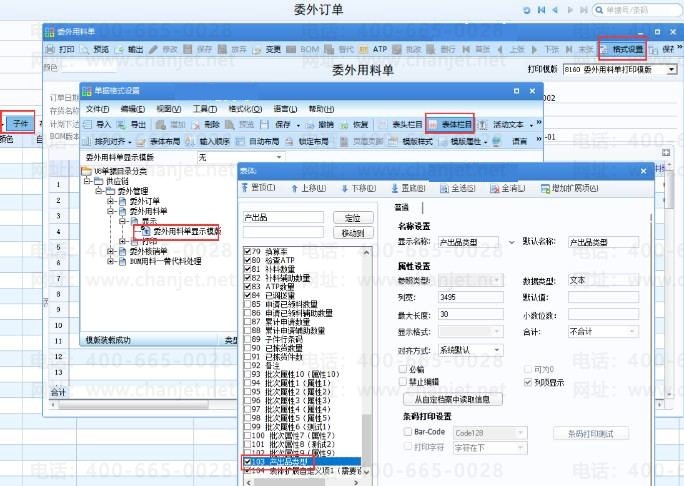Toggle the 列项显示 checkbox
The width and height of the screenshot is (684, 486).
coord(528,383)
